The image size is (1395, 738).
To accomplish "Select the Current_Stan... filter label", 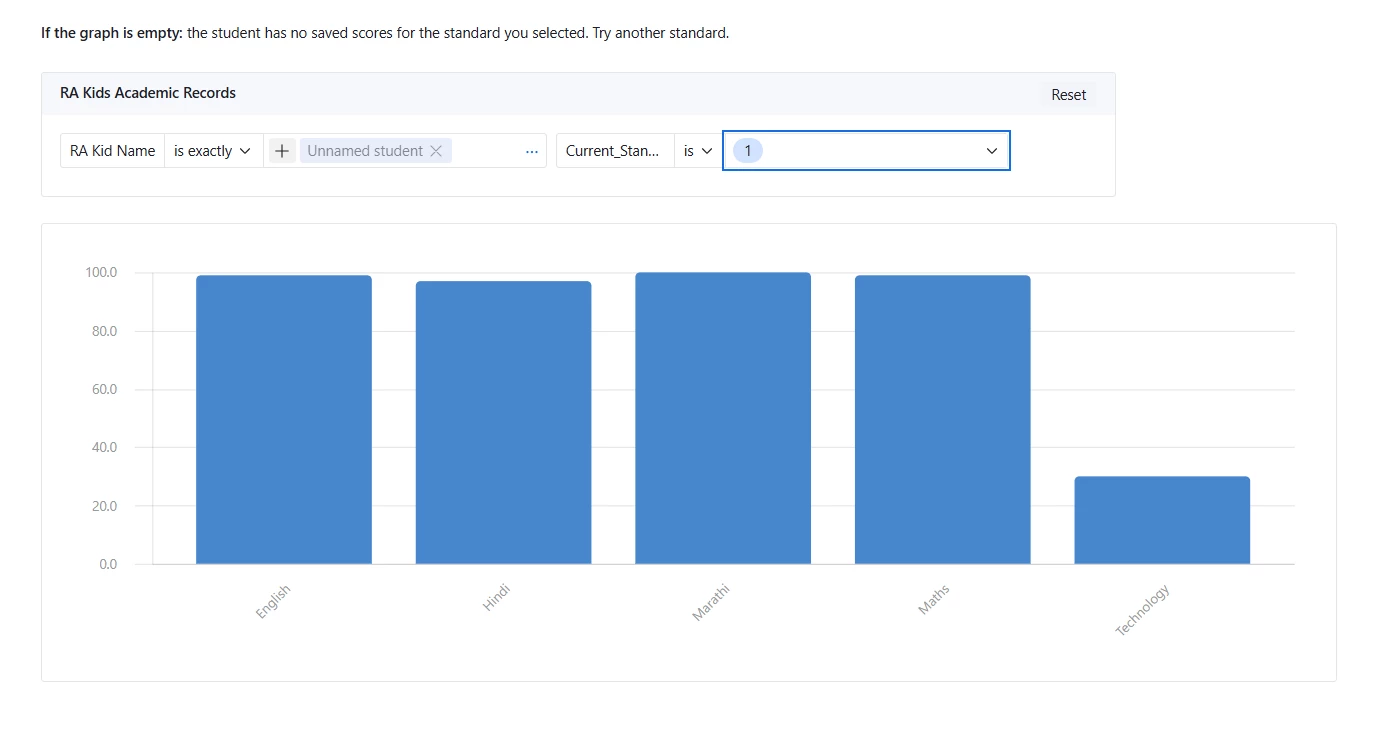I will [613, 151].
